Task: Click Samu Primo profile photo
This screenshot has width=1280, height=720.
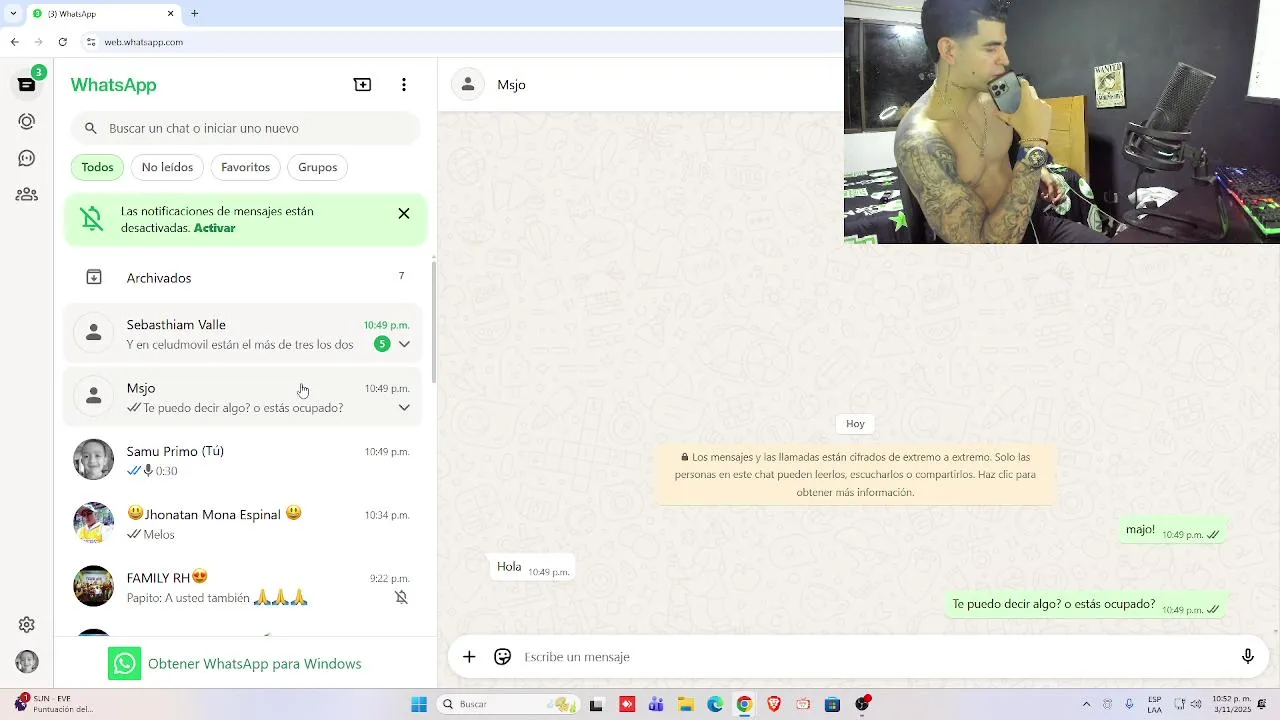Action: tap(94, 460)
